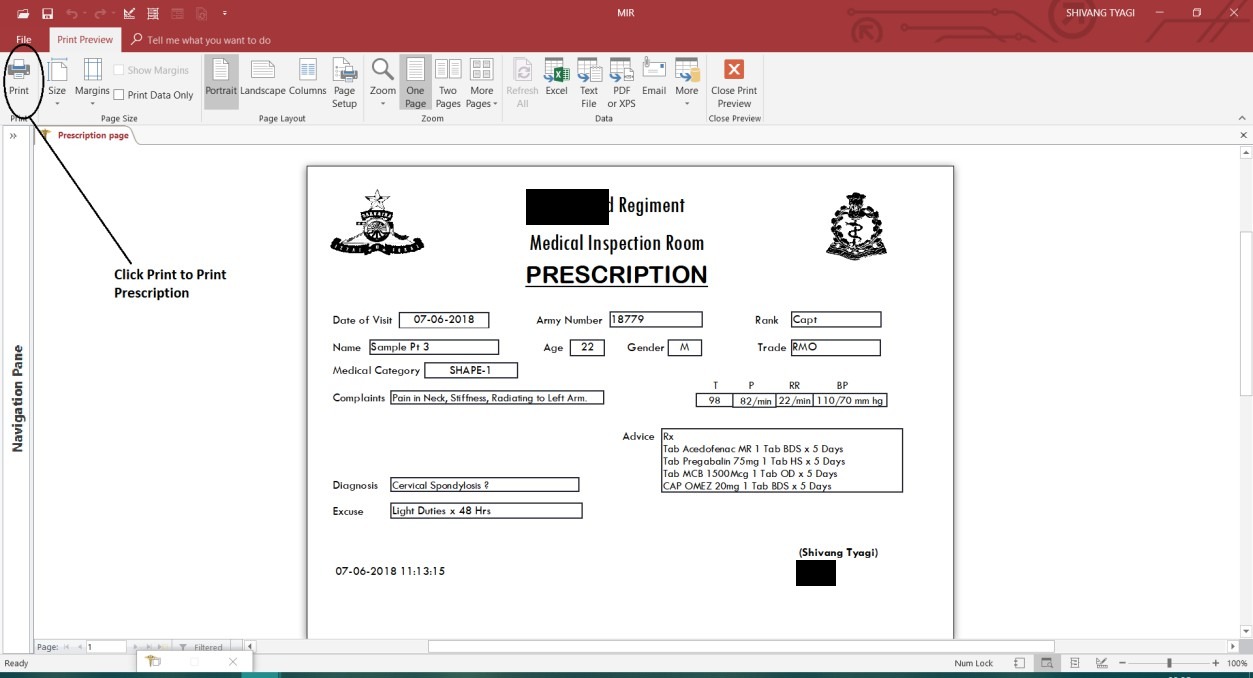Open the File menu

tap(24, 40)
